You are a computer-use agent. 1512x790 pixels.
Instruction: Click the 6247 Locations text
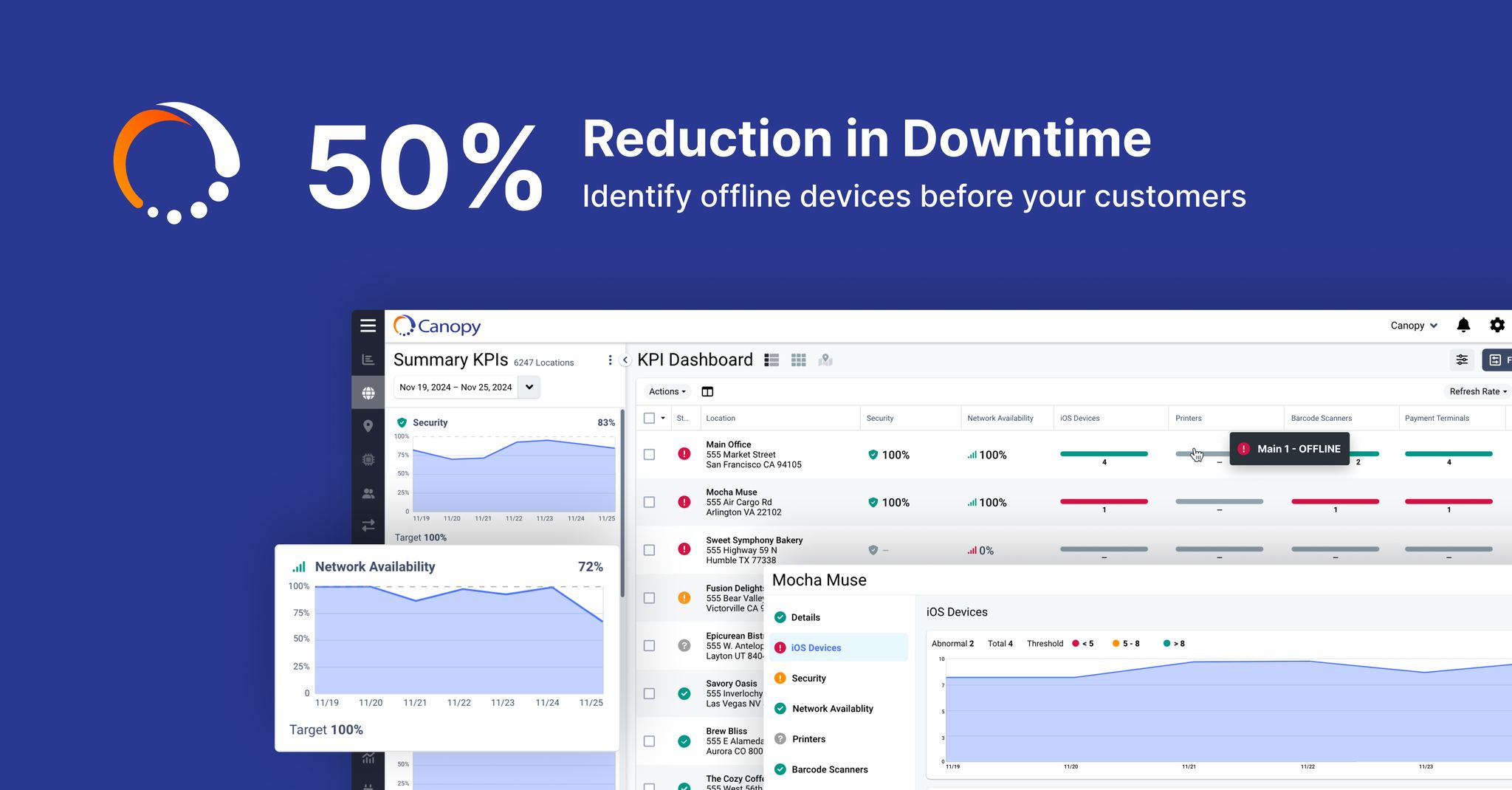543,363
